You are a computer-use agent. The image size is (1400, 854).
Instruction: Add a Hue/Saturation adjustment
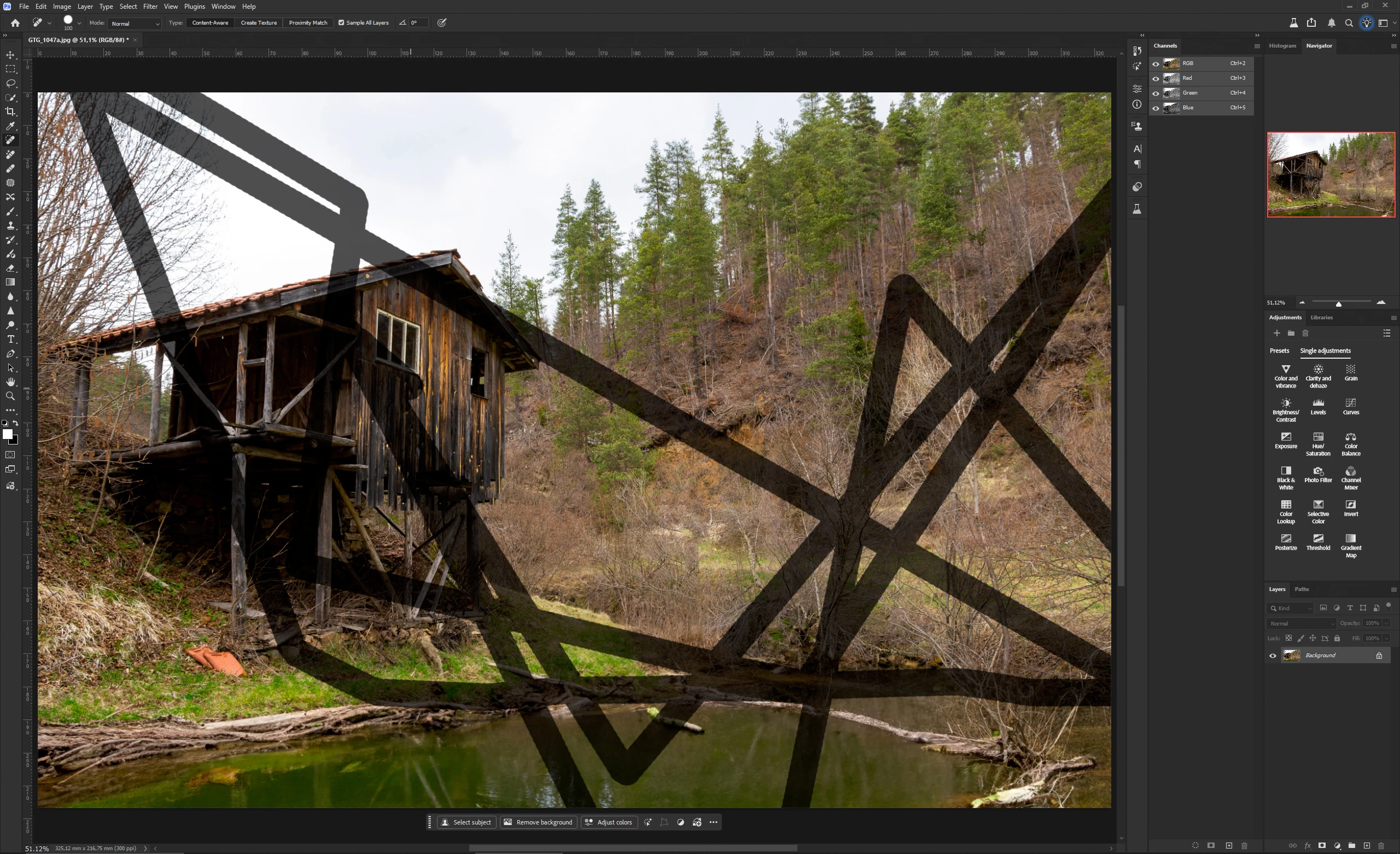(1317, 440)
